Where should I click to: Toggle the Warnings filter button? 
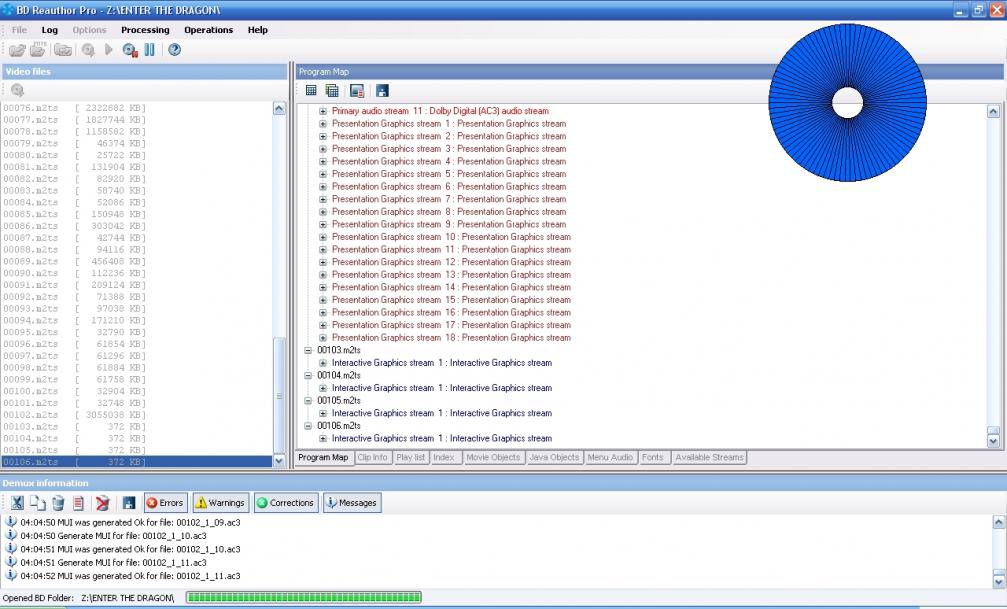(219, 503)
